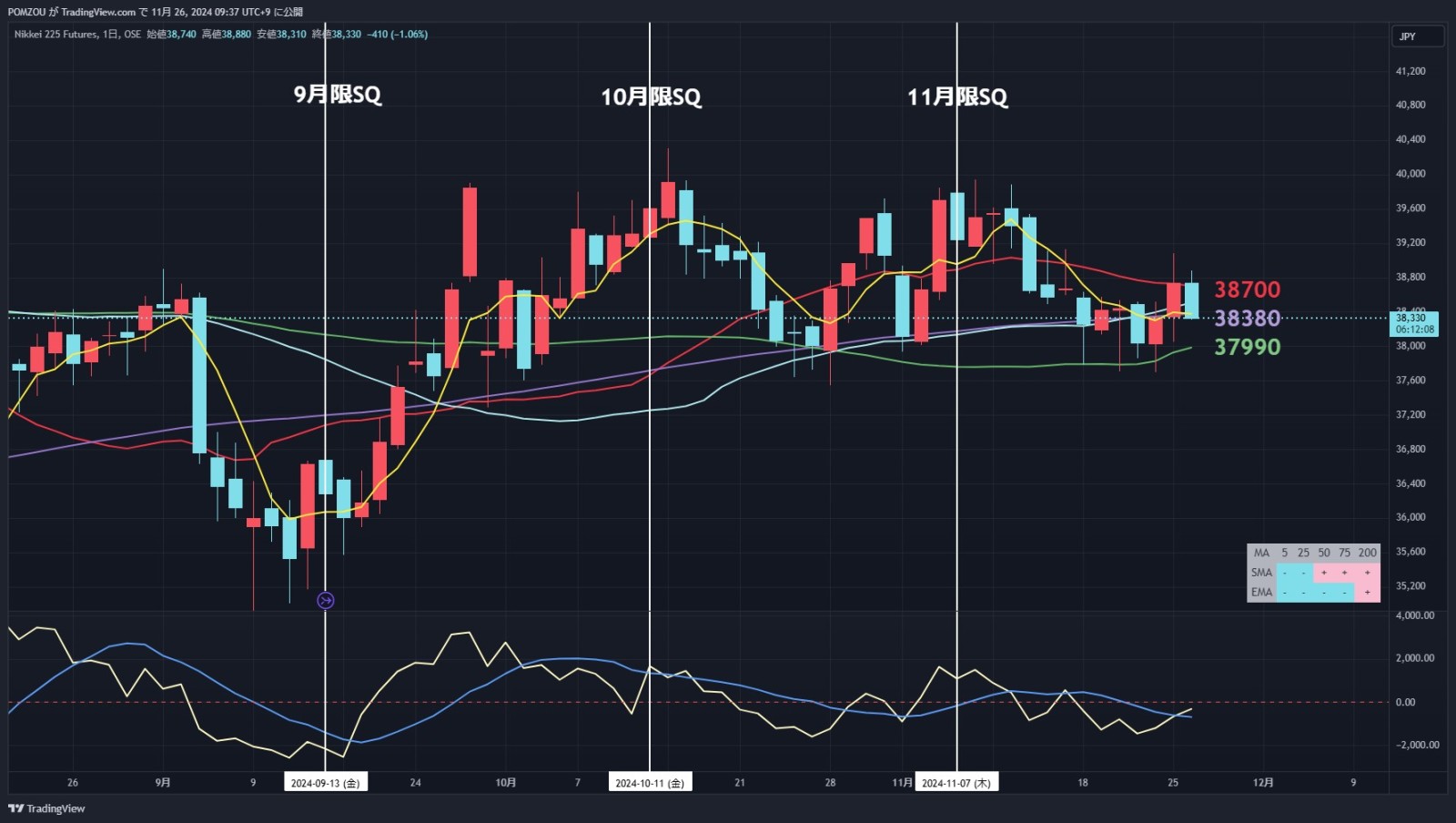Image resolution: width=1456 pixels, height=823 pixels.
Task: Click the red 38700 price annotation
Action: point(1247,290)
